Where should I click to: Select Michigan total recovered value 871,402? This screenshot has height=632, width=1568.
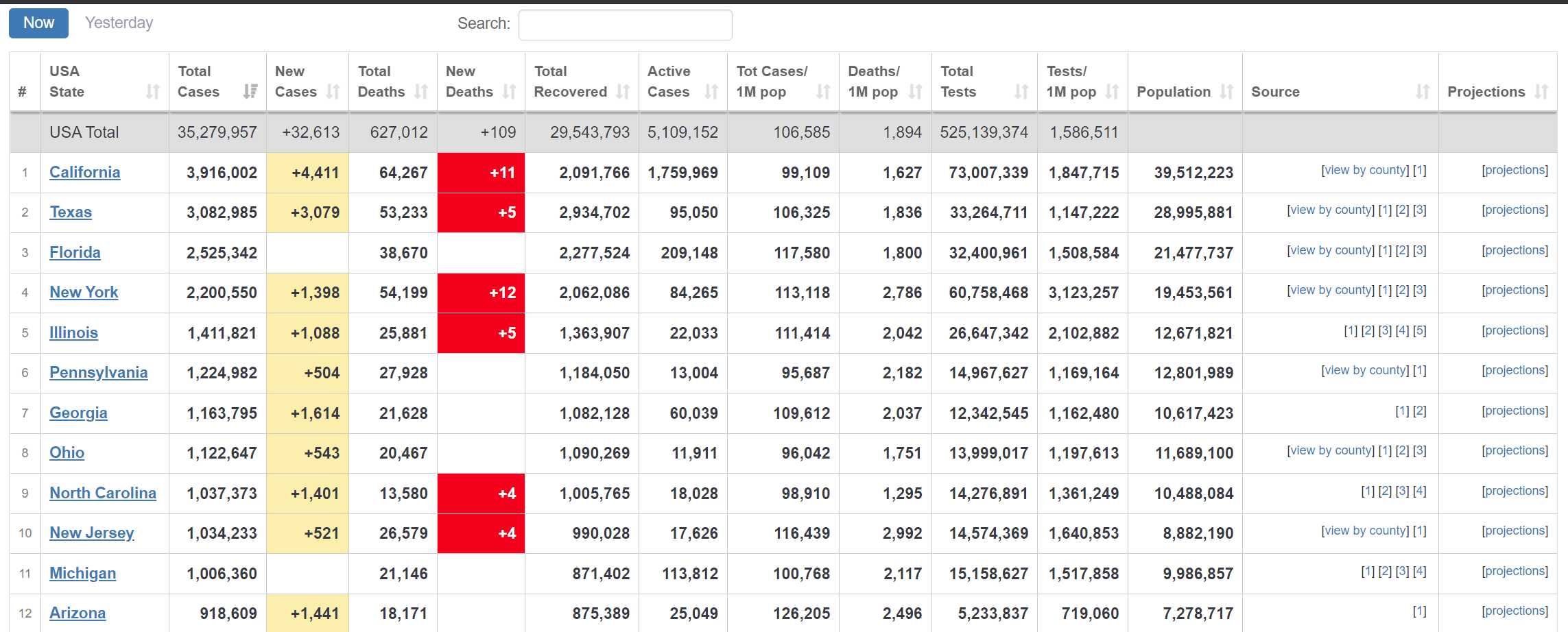click(601, 574)
